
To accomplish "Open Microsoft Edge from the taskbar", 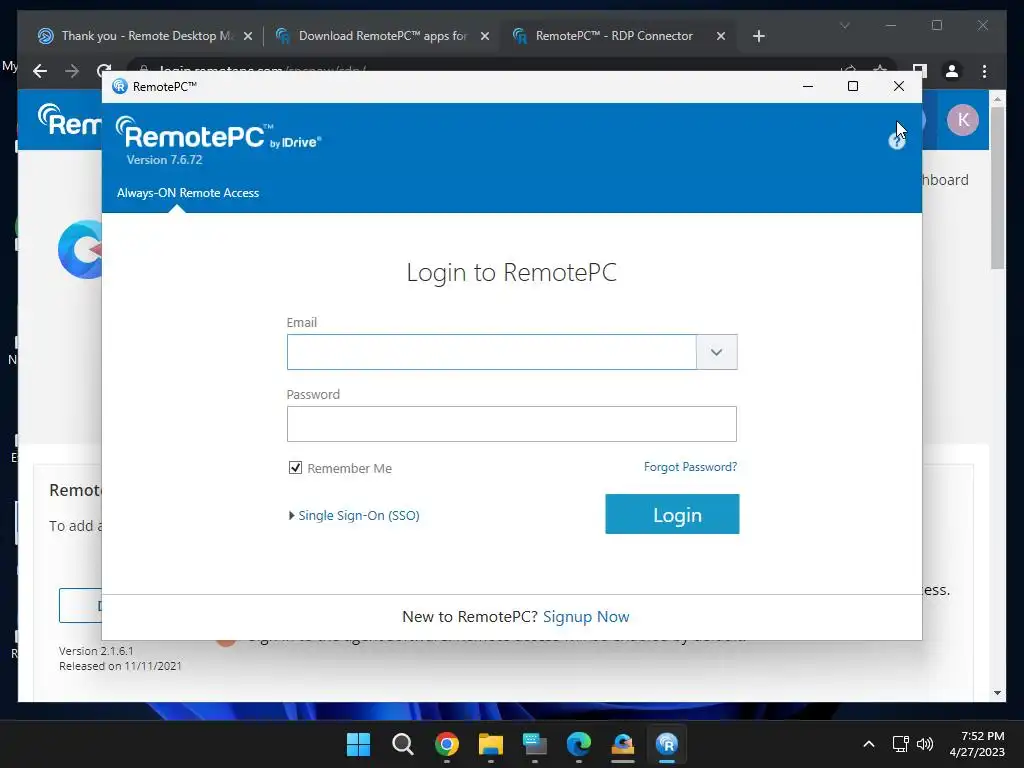I will pos(579,744).
